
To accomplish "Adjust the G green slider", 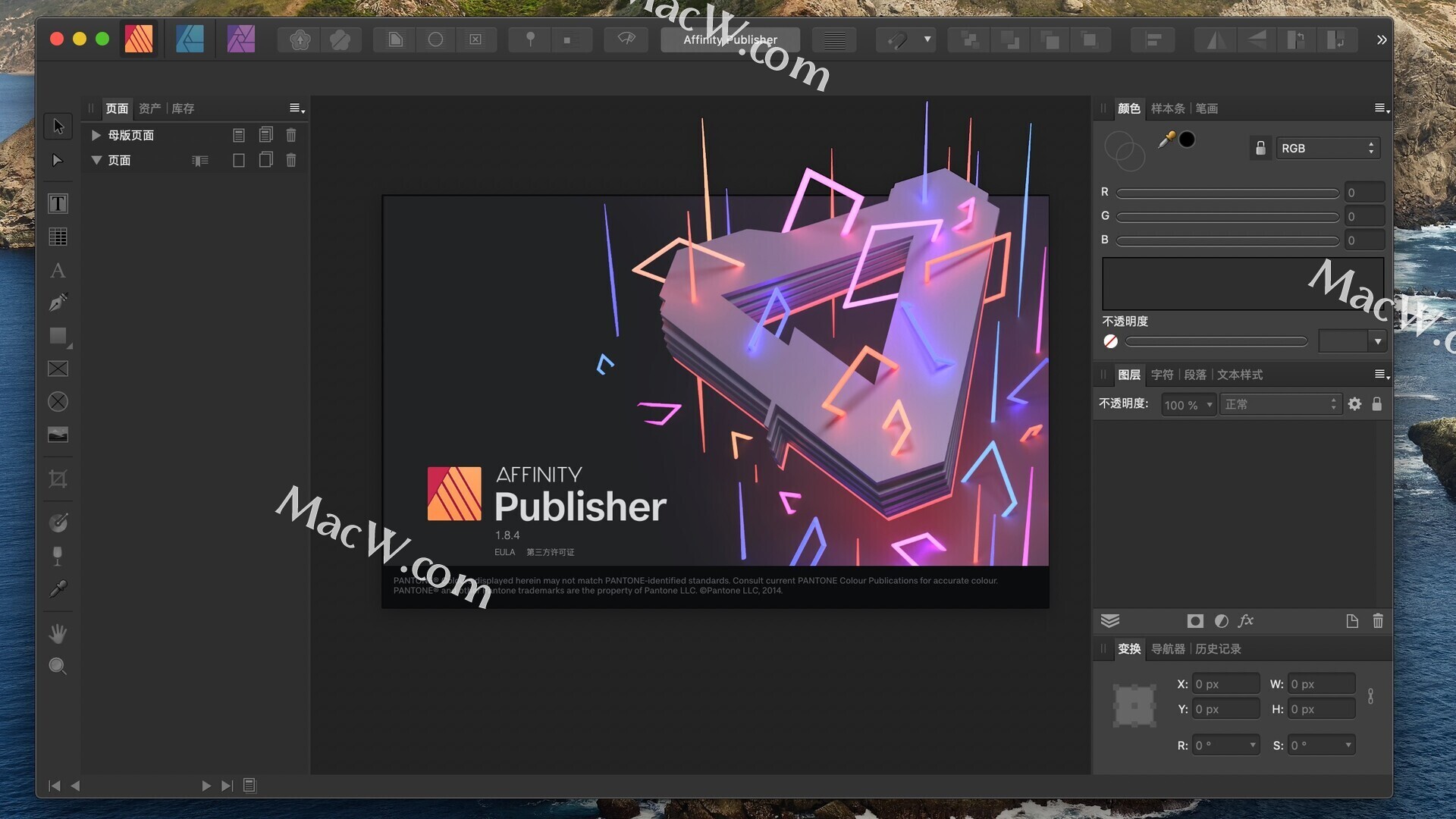I will click(1228, 217).
